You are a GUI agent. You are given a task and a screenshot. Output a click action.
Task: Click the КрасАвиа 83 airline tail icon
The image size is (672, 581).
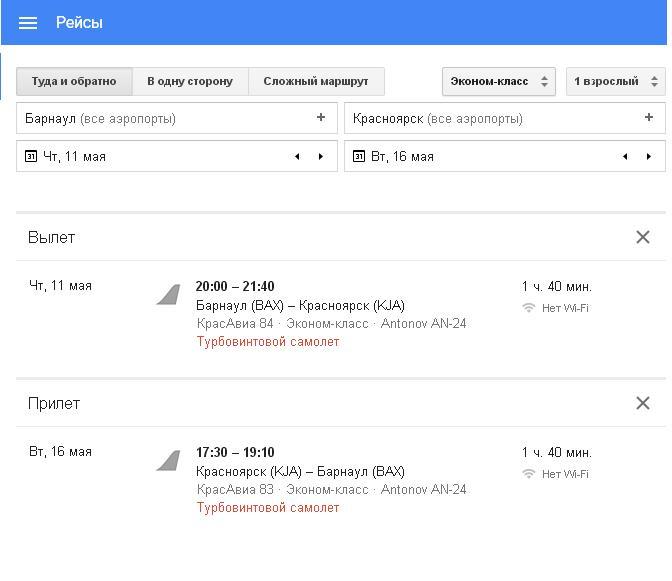point(168,461)
